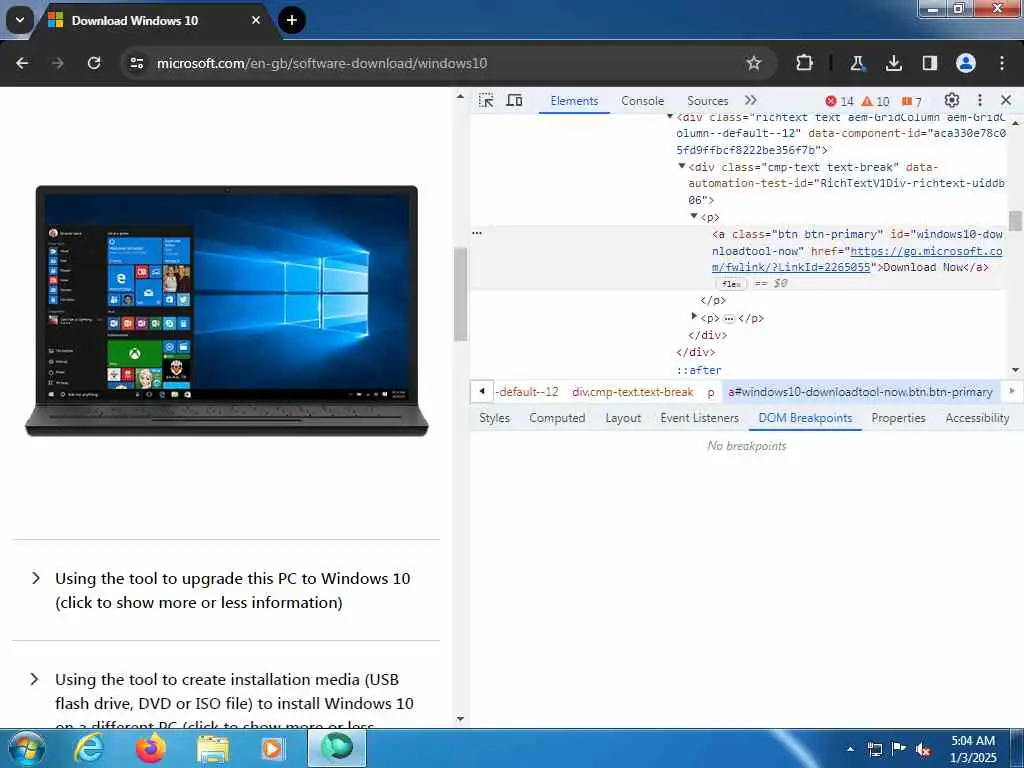Click the webpage vertical scrollbar thumb
This screenshot has height=768, width=1024.
(460, 295)
